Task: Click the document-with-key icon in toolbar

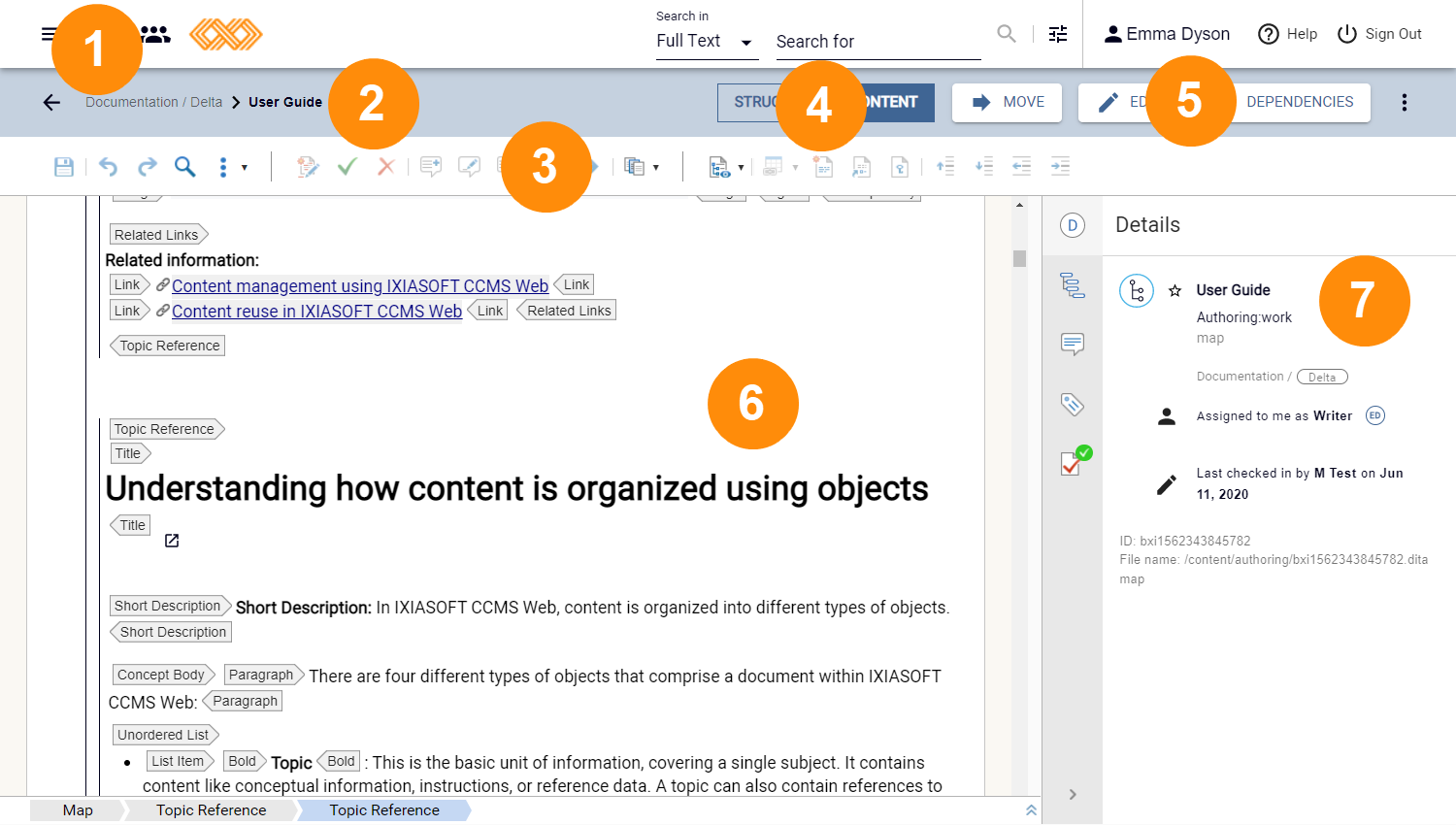Action: tap(900, 167)
